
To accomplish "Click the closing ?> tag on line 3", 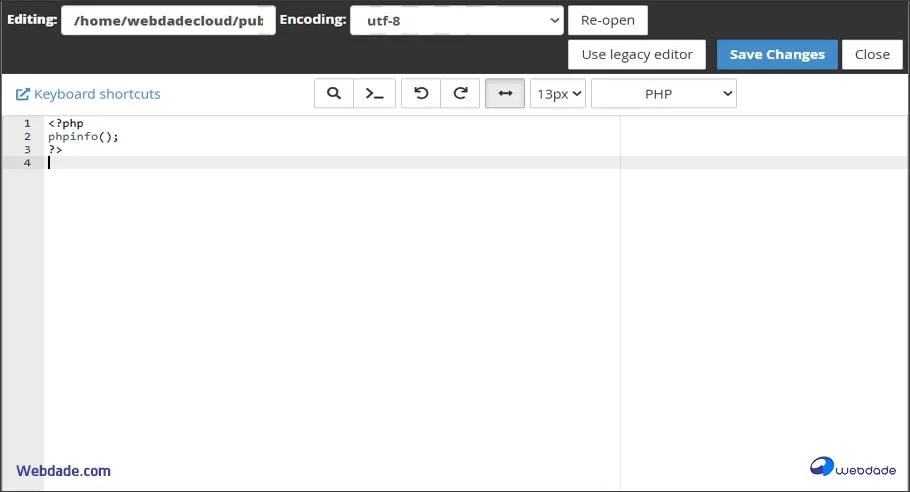I will (x=55, y=150).
